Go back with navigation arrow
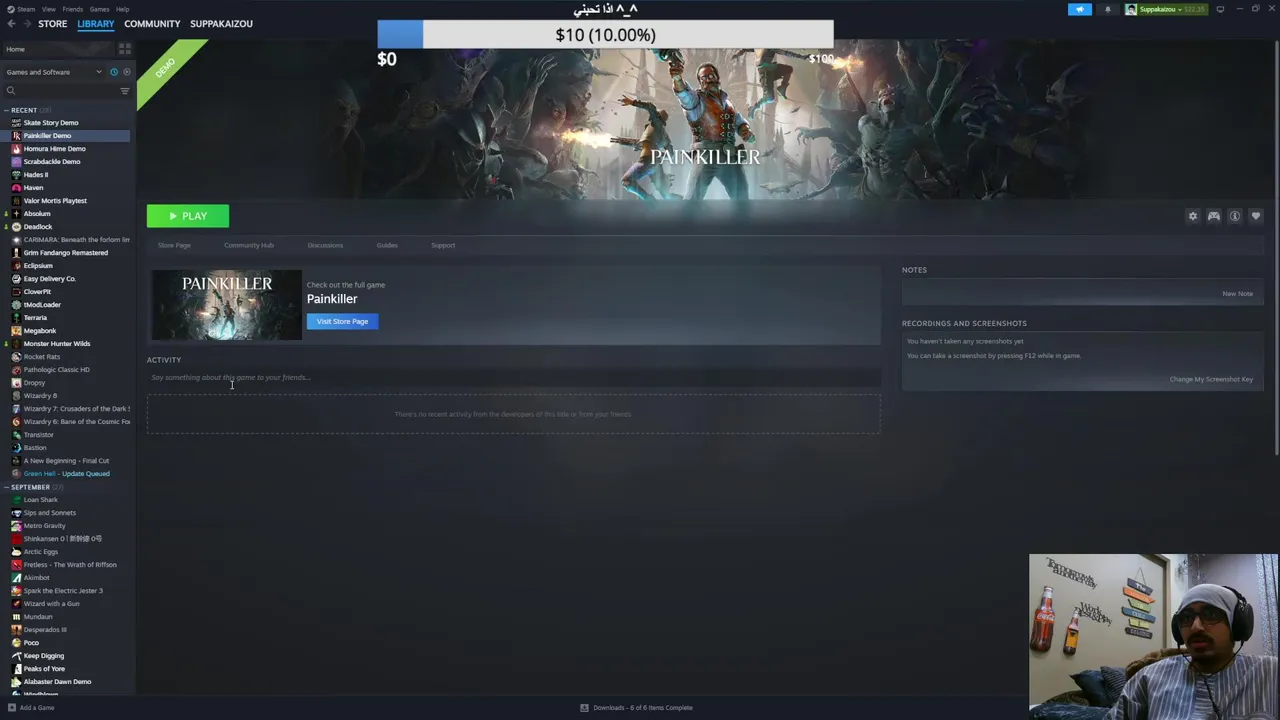Screen dimensions: 1280x720 pyautogui.click(x=11, y=24)
